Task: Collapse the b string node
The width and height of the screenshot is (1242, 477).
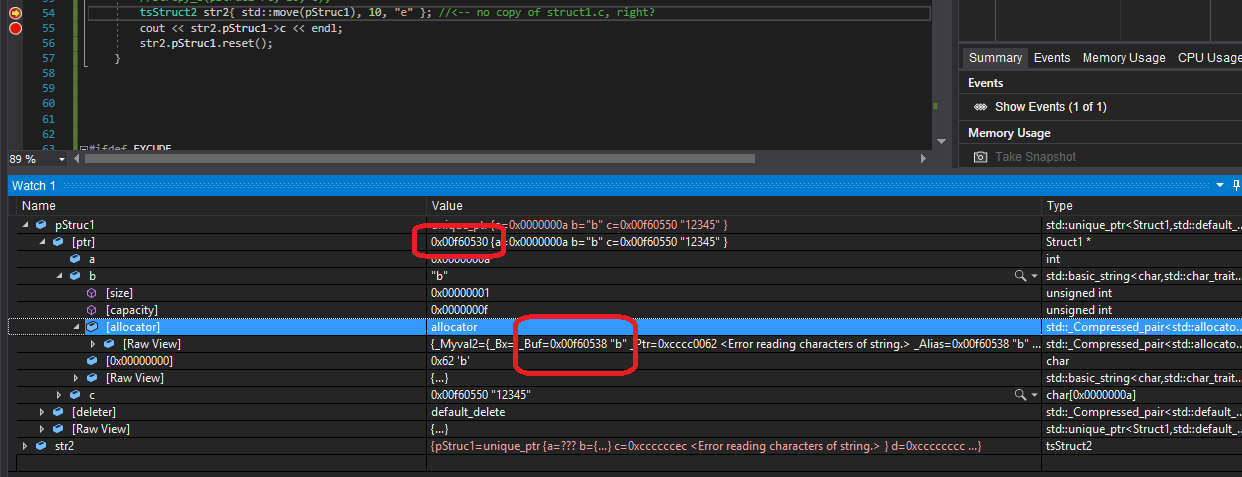Action: (x=59, y=276)
